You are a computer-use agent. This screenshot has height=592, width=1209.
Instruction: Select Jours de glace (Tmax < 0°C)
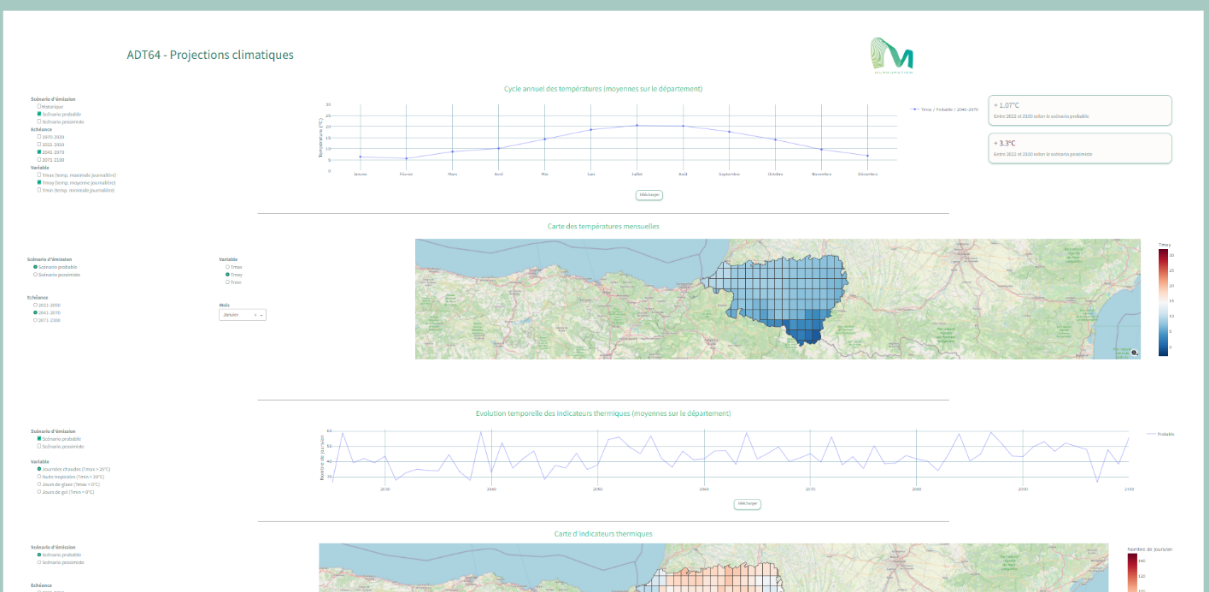[39, 484]
